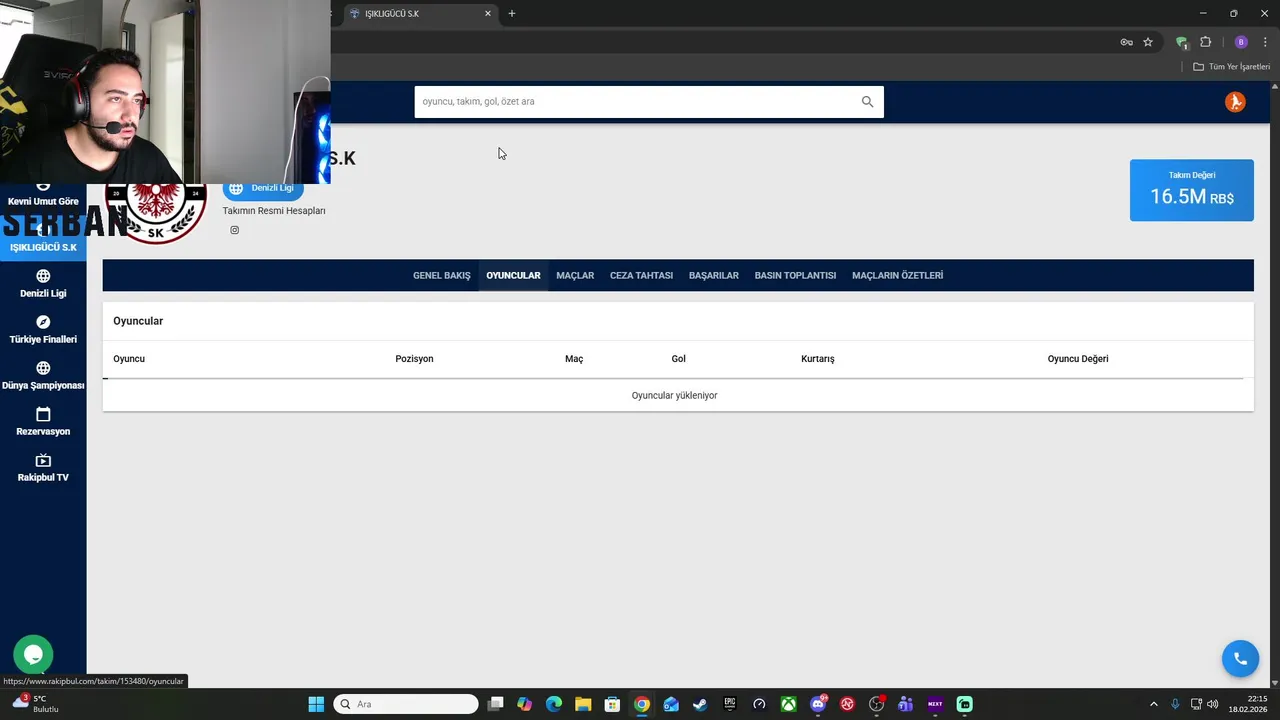Screen dimensions: 1280x720
Task: Open Discord from the taskbar
Action: [818, 704]
